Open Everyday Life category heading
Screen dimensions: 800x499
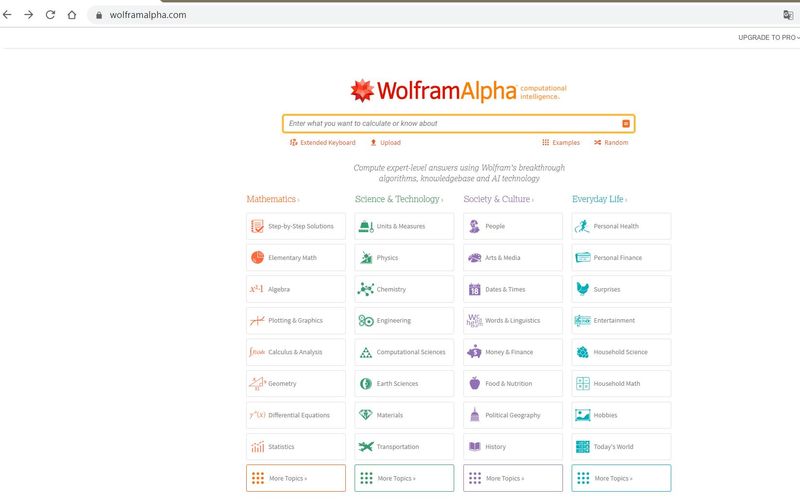pyautogui.click(x=599, y=199)
